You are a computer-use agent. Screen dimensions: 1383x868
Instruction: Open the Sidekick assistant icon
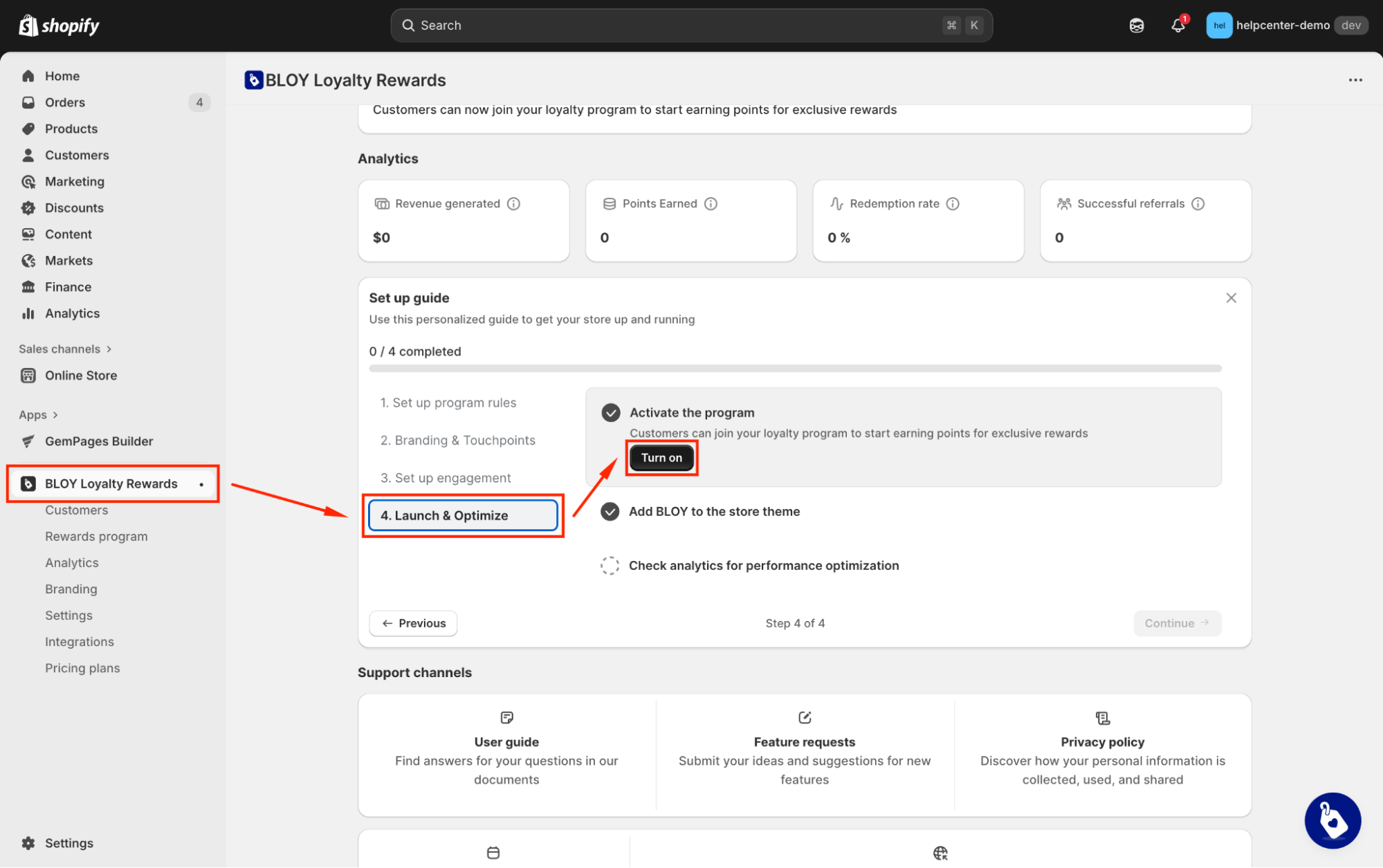coord(1136,26)
